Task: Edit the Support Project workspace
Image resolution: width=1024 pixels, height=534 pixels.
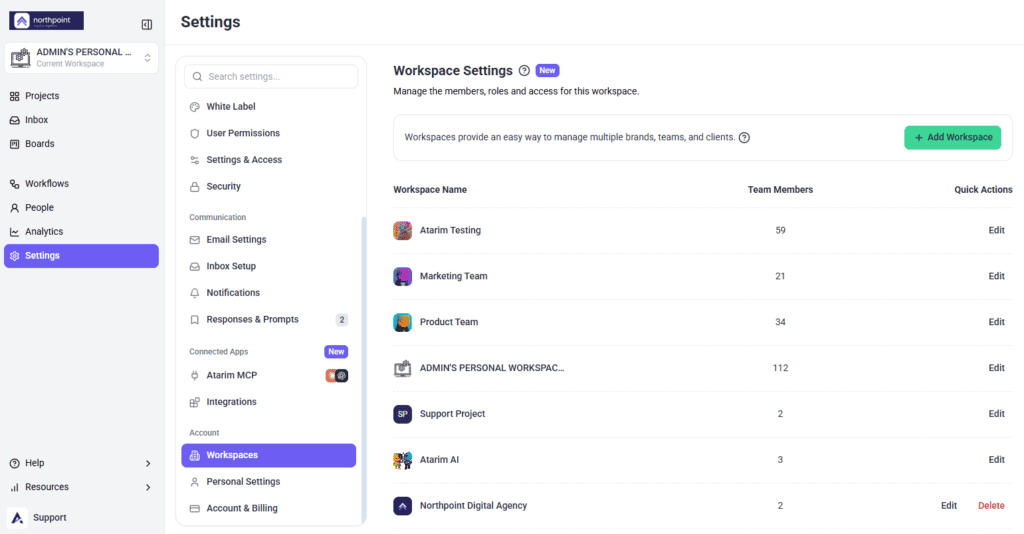Action: pyautogui.click(x=997, y=414)
